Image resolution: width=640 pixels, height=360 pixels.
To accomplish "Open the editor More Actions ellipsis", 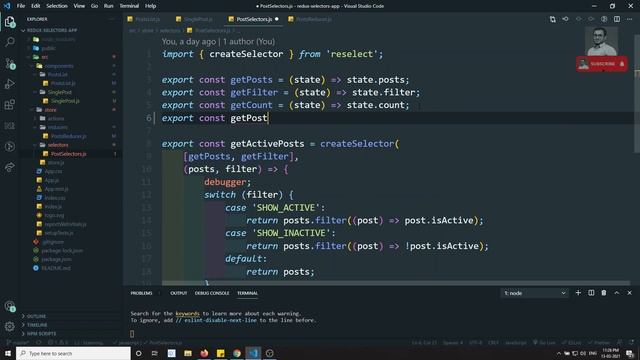I will click(x=629, y=19).
